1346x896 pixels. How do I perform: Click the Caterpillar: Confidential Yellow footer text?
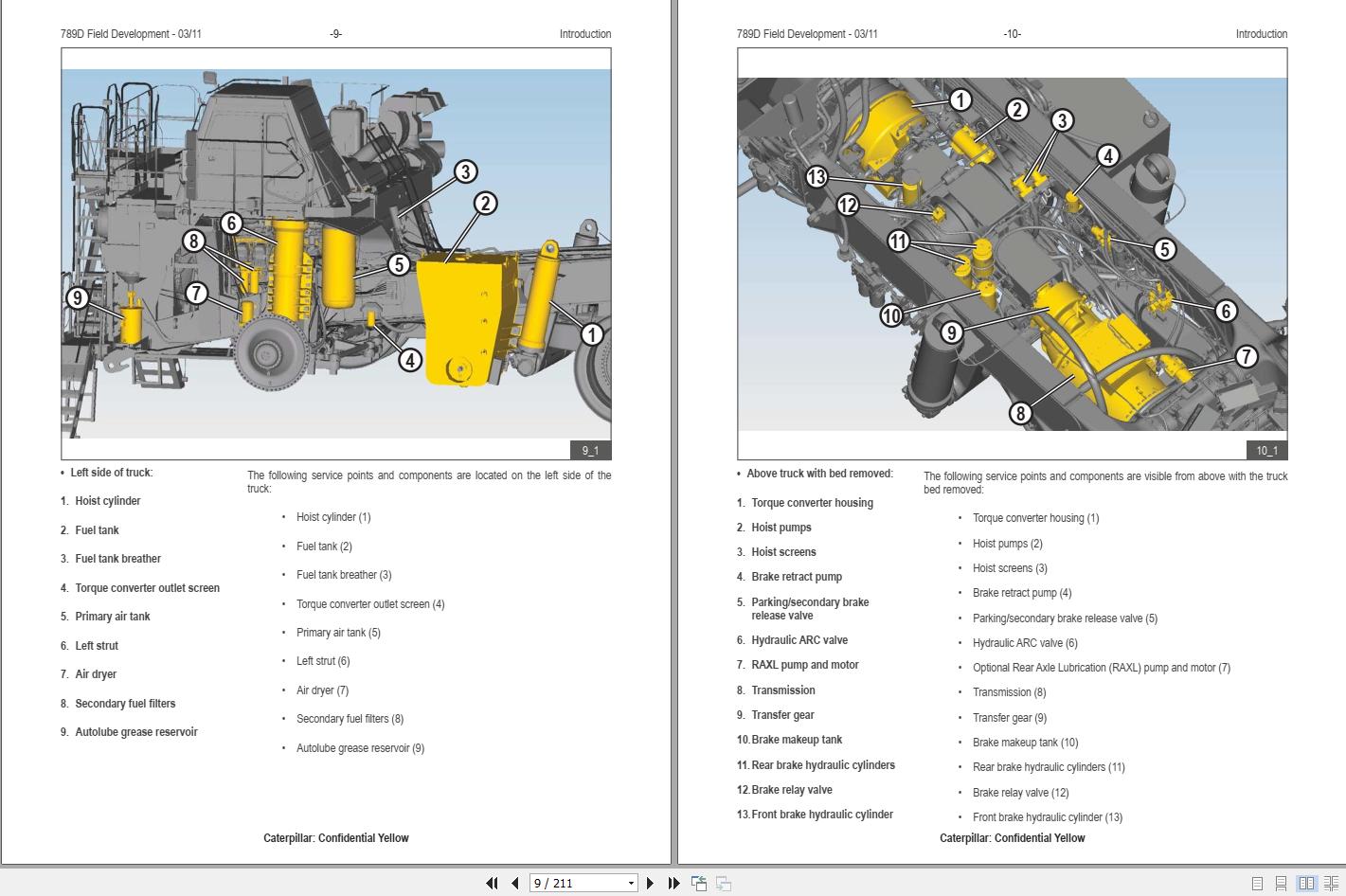[x=335, y=837]
